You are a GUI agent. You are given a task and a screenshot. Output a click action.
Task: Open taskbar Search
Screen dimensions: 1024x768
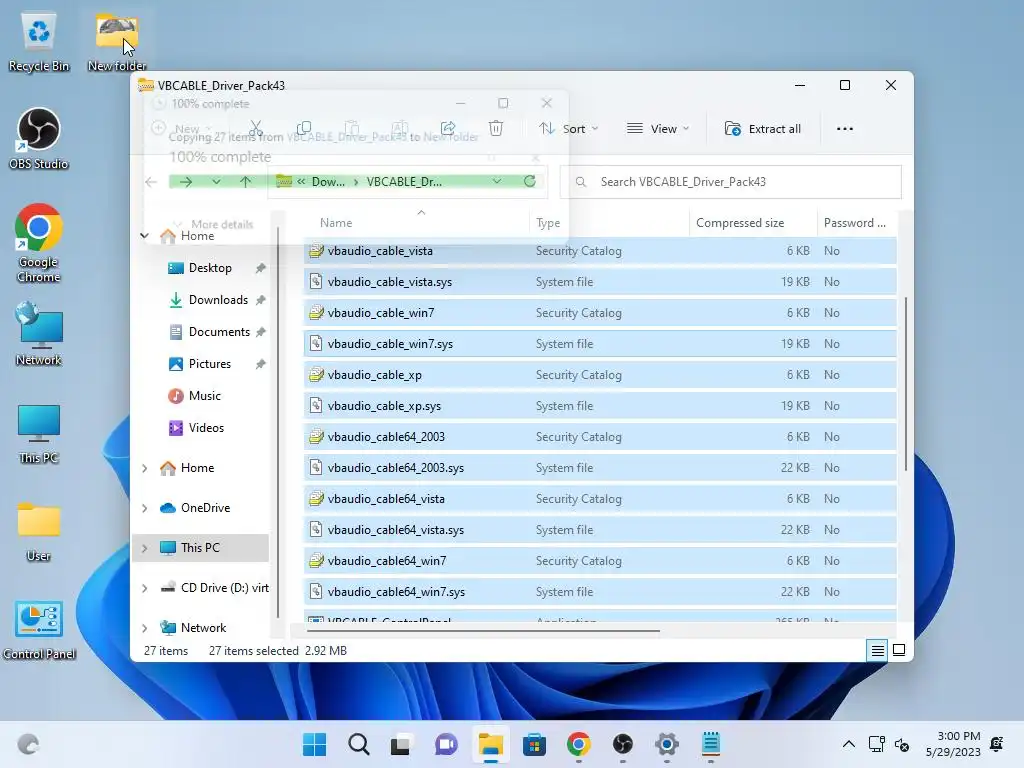coord(359,744)
